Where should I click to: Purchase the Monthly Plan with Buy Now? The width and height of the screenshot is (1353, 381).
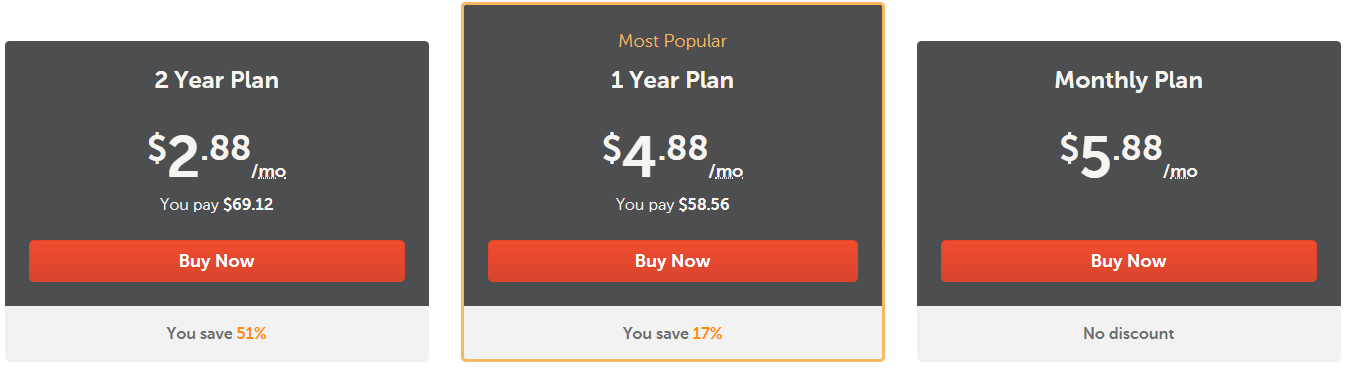pyautogui.click(x=1129, y=261)
